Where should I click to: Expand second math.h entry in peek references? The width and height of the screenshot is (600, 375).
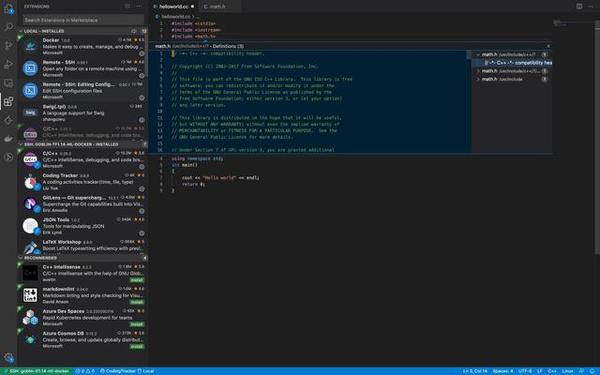click(x=478, y=71)
